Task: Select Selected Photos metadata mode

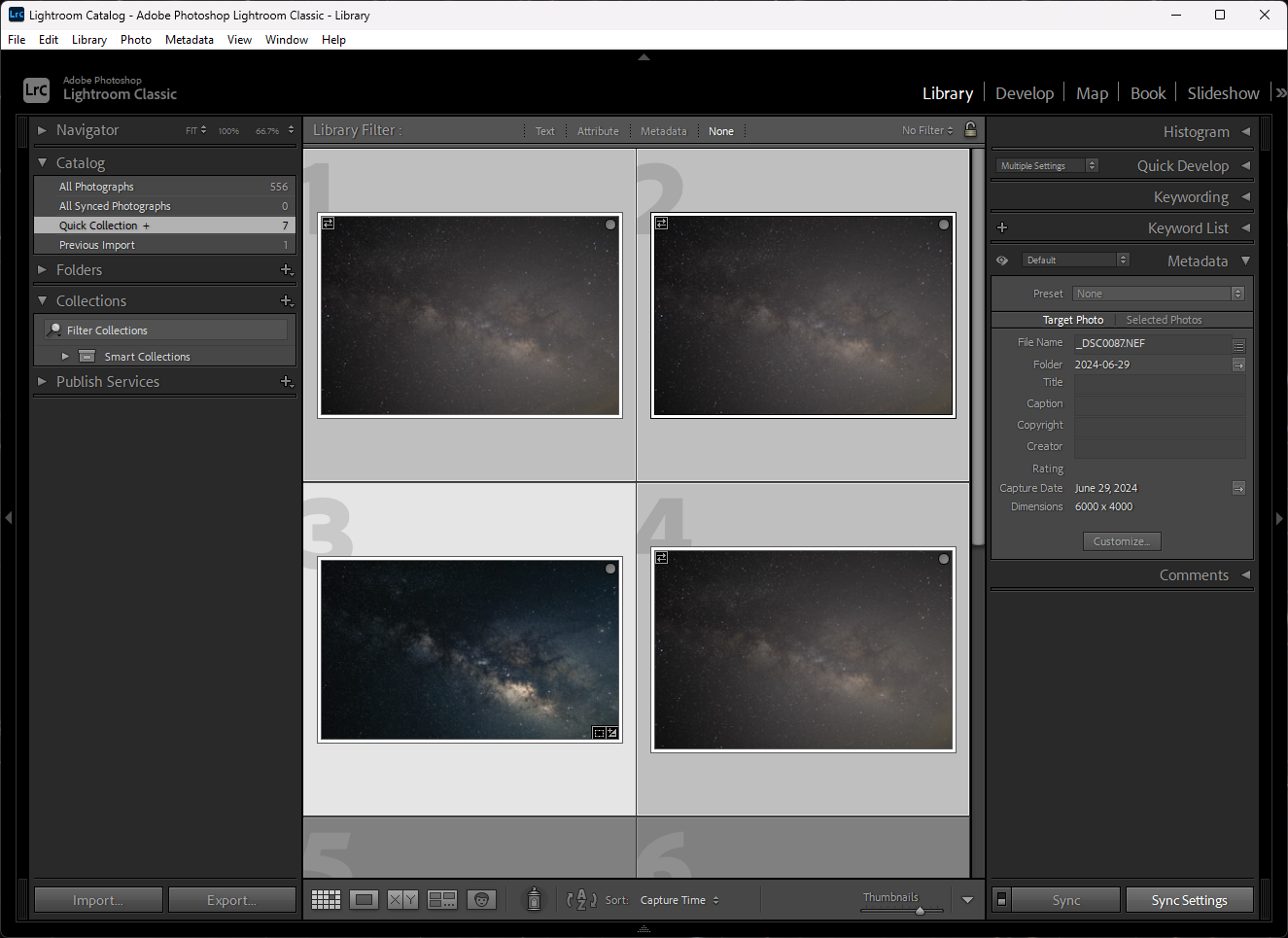Action: click(x=1164, y=320)
